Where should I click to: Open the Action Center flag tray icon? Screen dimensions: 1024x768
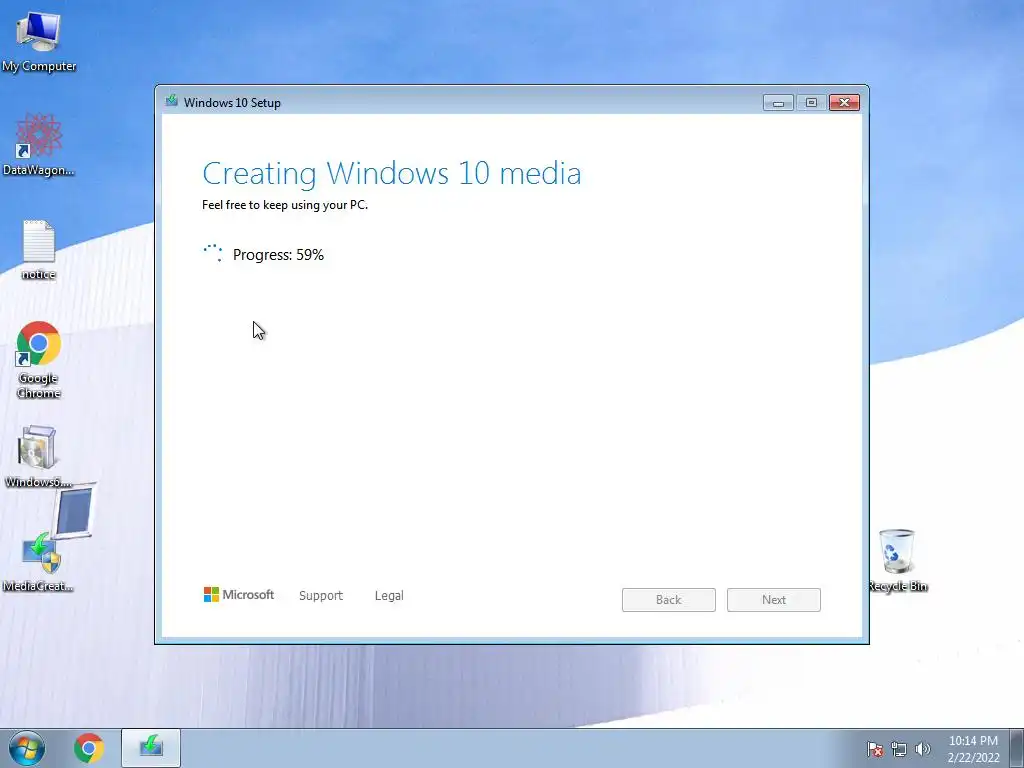[874, 749]
